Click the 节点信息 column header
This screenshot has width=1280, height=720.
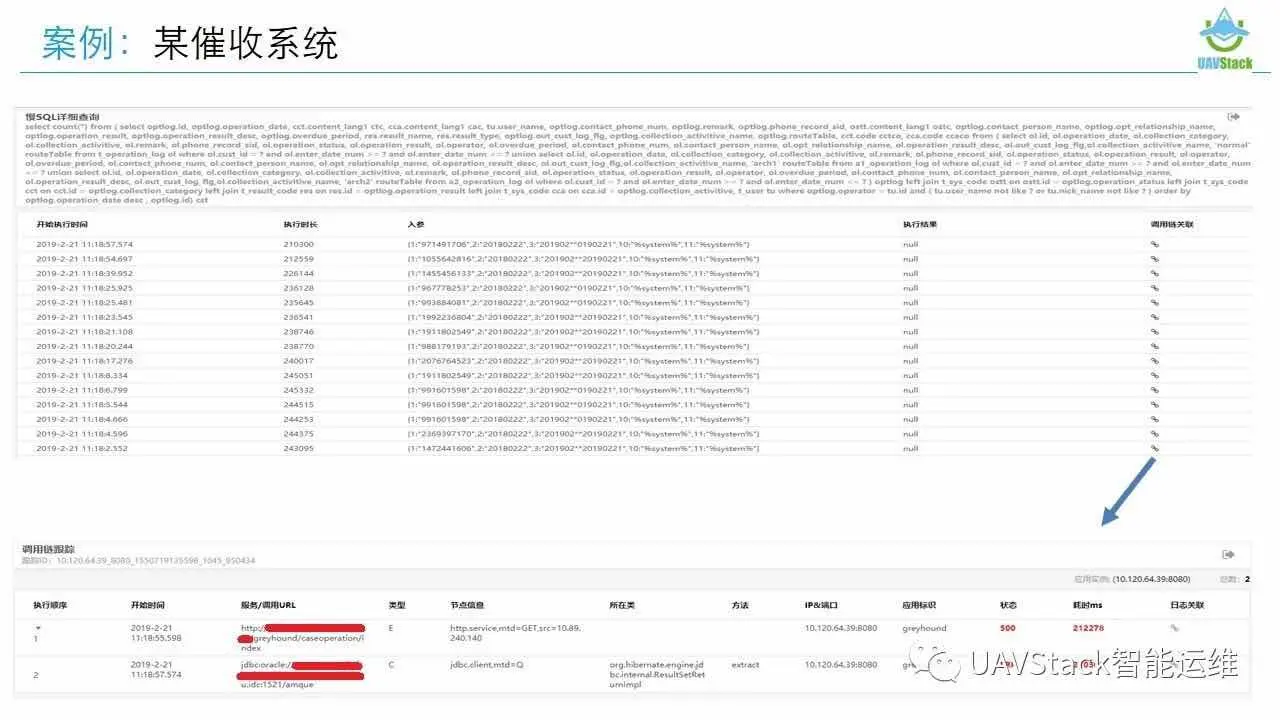467,606
